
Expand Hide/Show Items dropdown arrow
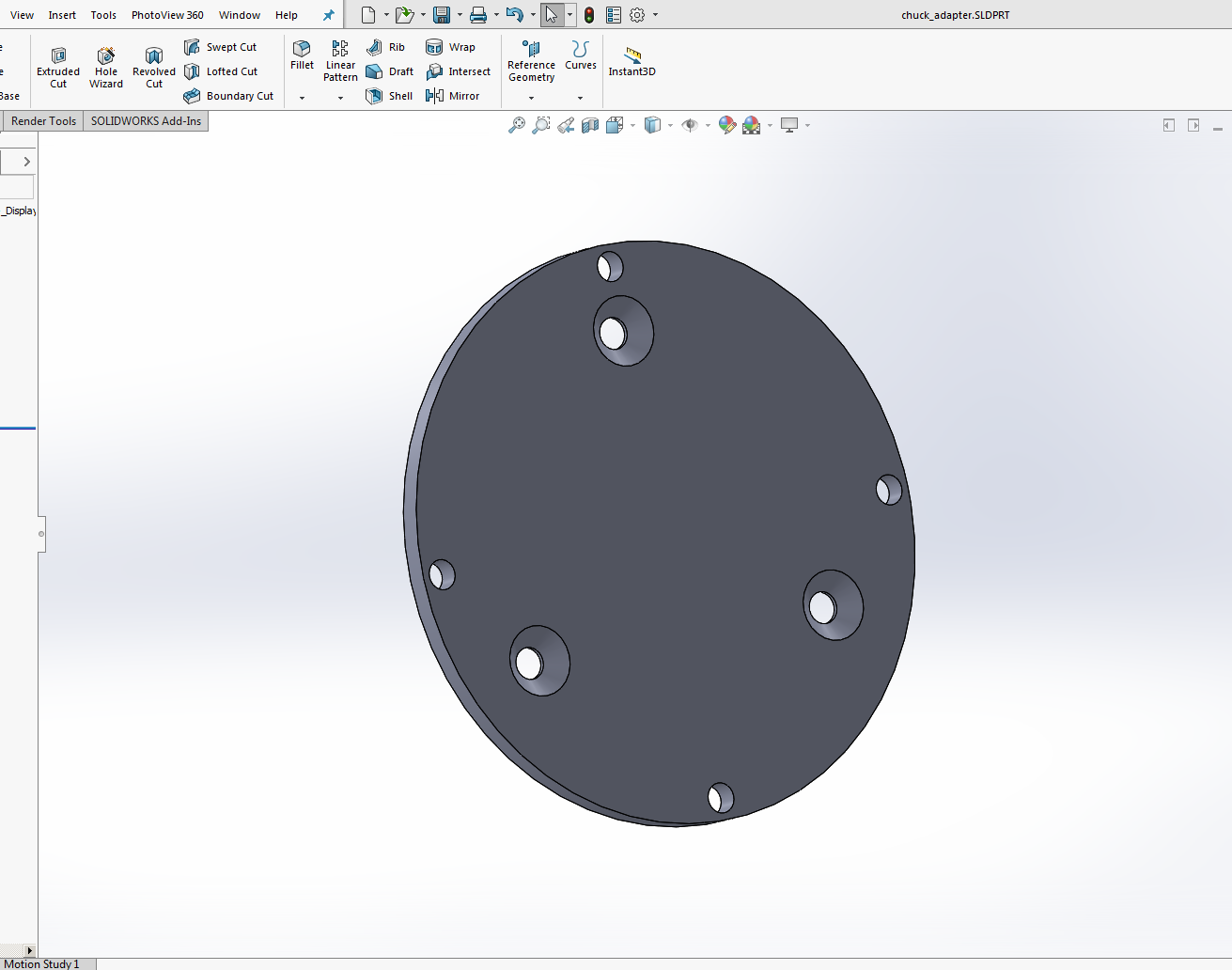(x=708, y=125)
